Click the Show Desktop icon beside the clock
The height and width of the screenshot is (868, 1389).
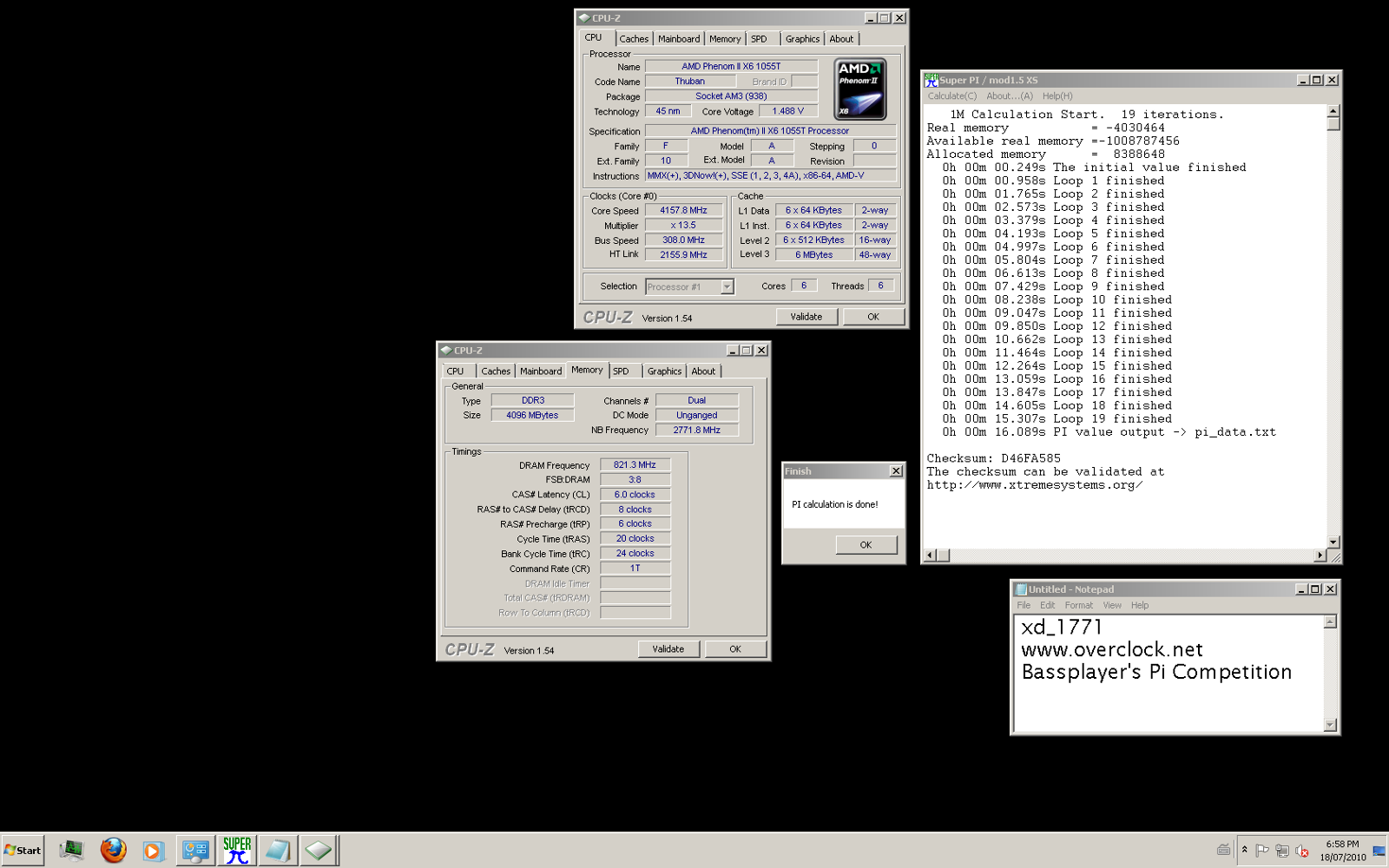point(1379,851)
